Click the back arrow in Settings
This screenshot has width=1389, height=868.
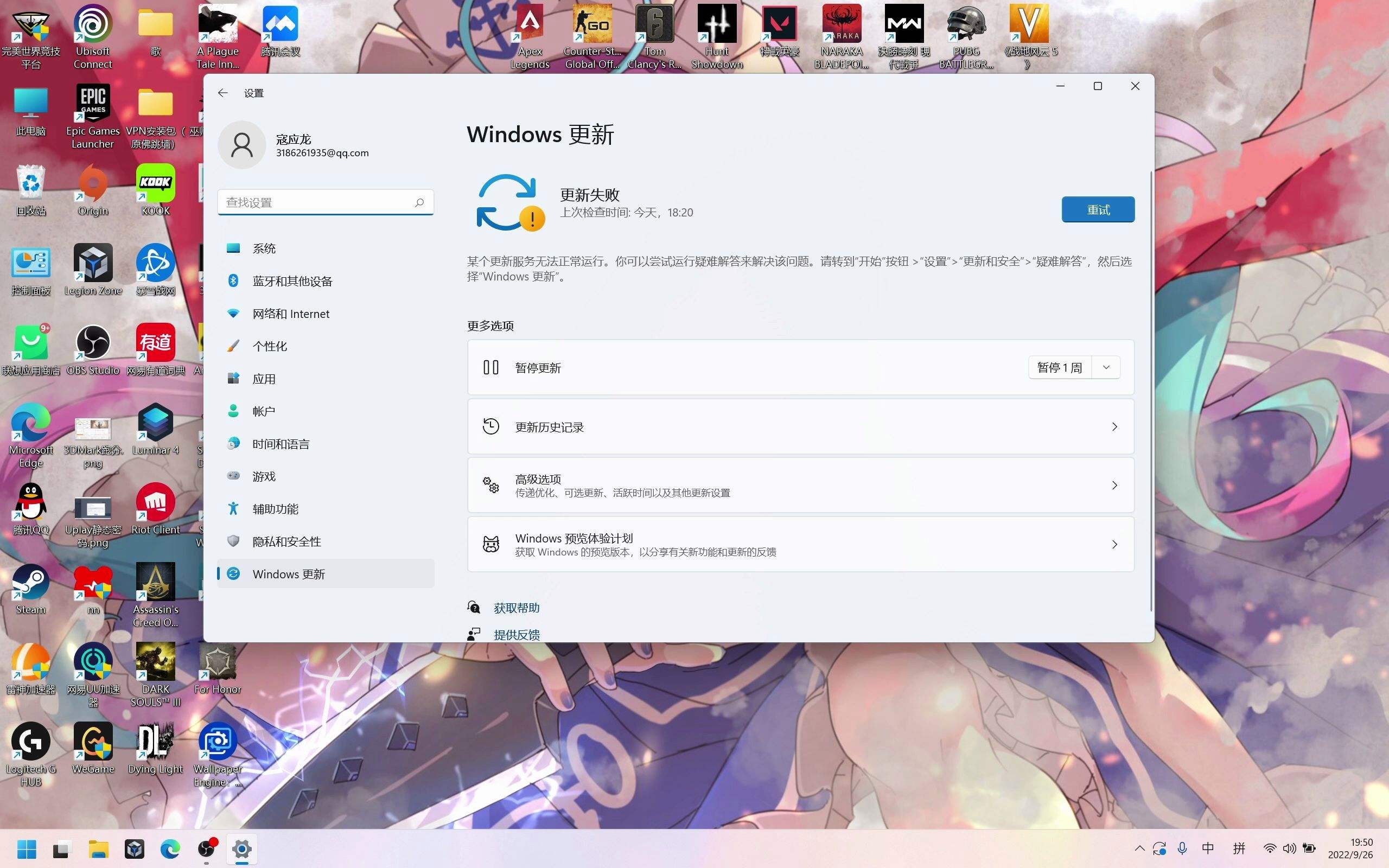click(222, 93)
